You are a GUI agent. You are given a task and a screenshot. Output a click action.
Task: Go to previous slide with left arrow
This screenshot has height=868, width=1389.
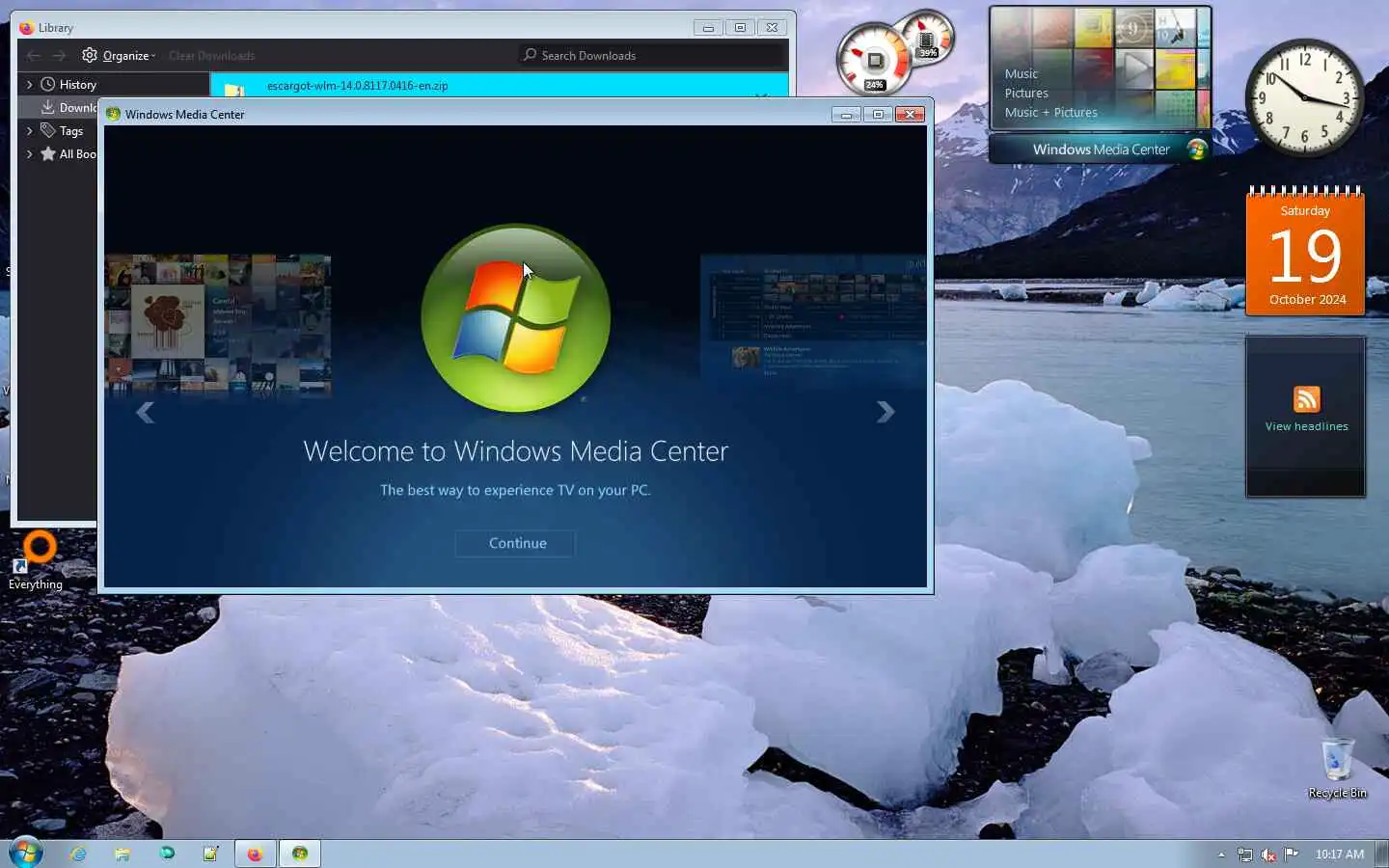pos(146,412)
